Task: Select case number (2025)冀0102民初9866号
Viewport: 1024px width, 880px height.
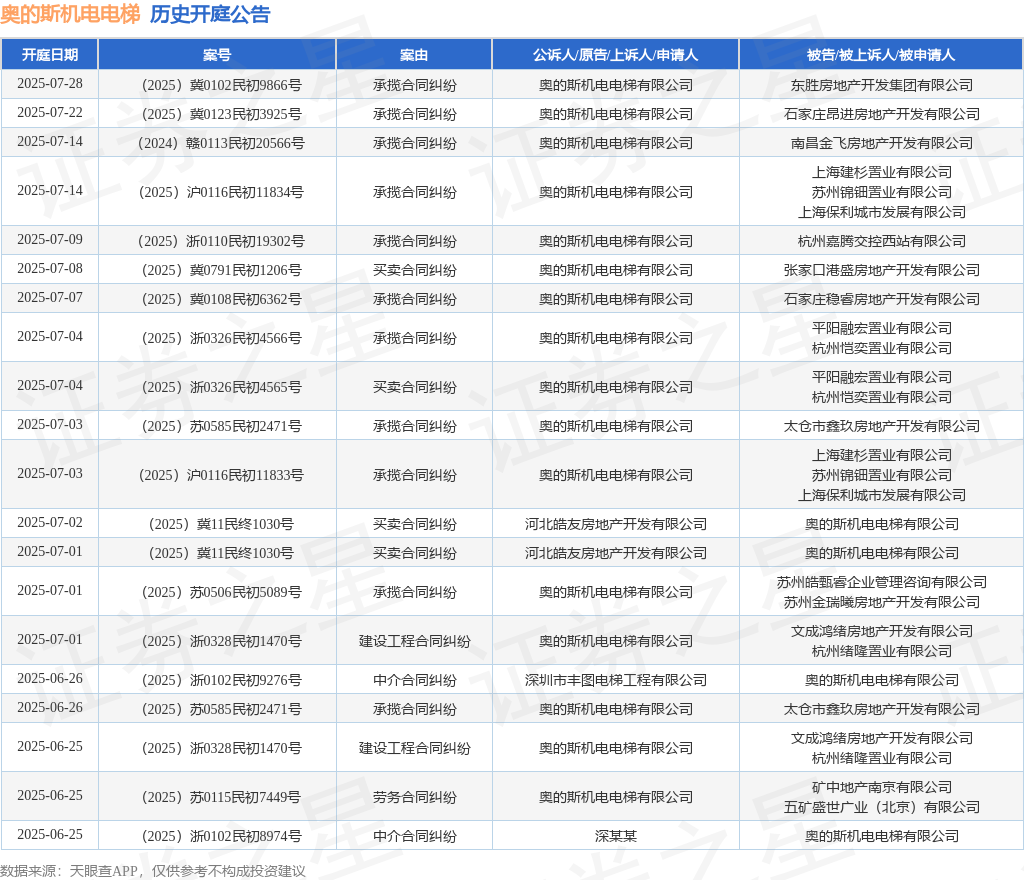Action: pyautogui.click(x=221, y=86)
